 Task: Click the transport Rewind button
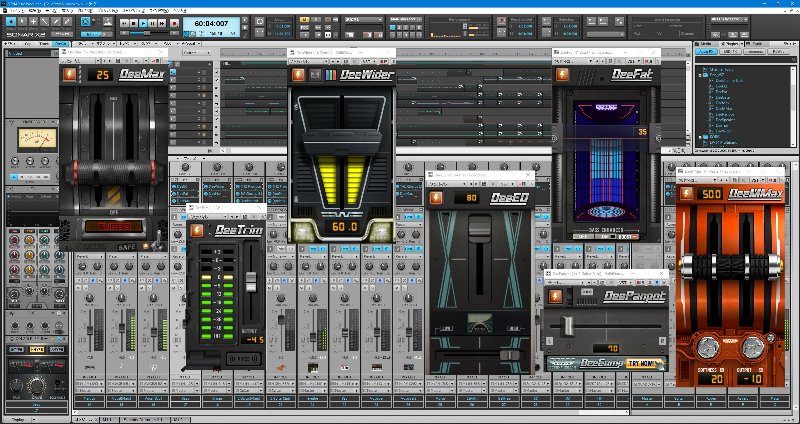point(124,23)
